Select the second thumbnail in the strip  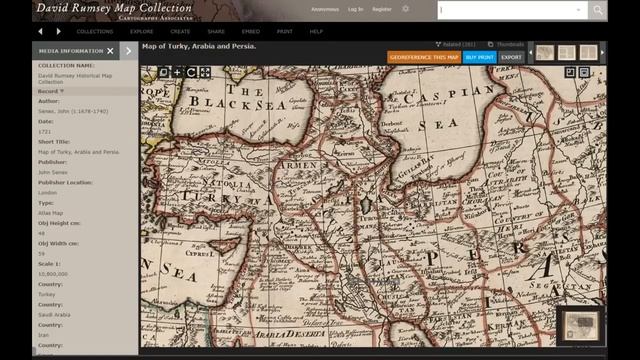567,52
